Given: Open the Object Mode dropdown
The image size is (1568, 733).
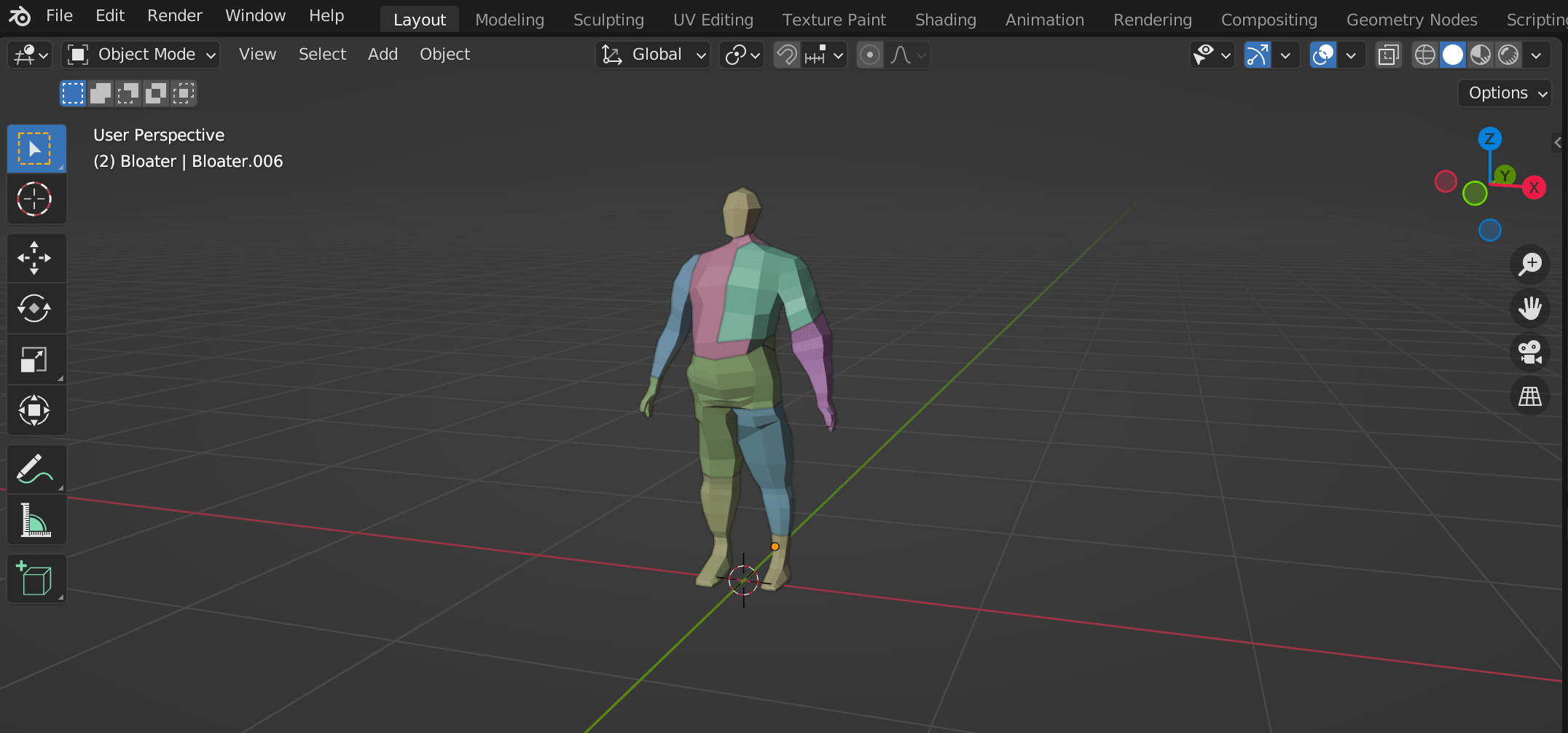Looking at the screenshot, I should click(141, 55).
